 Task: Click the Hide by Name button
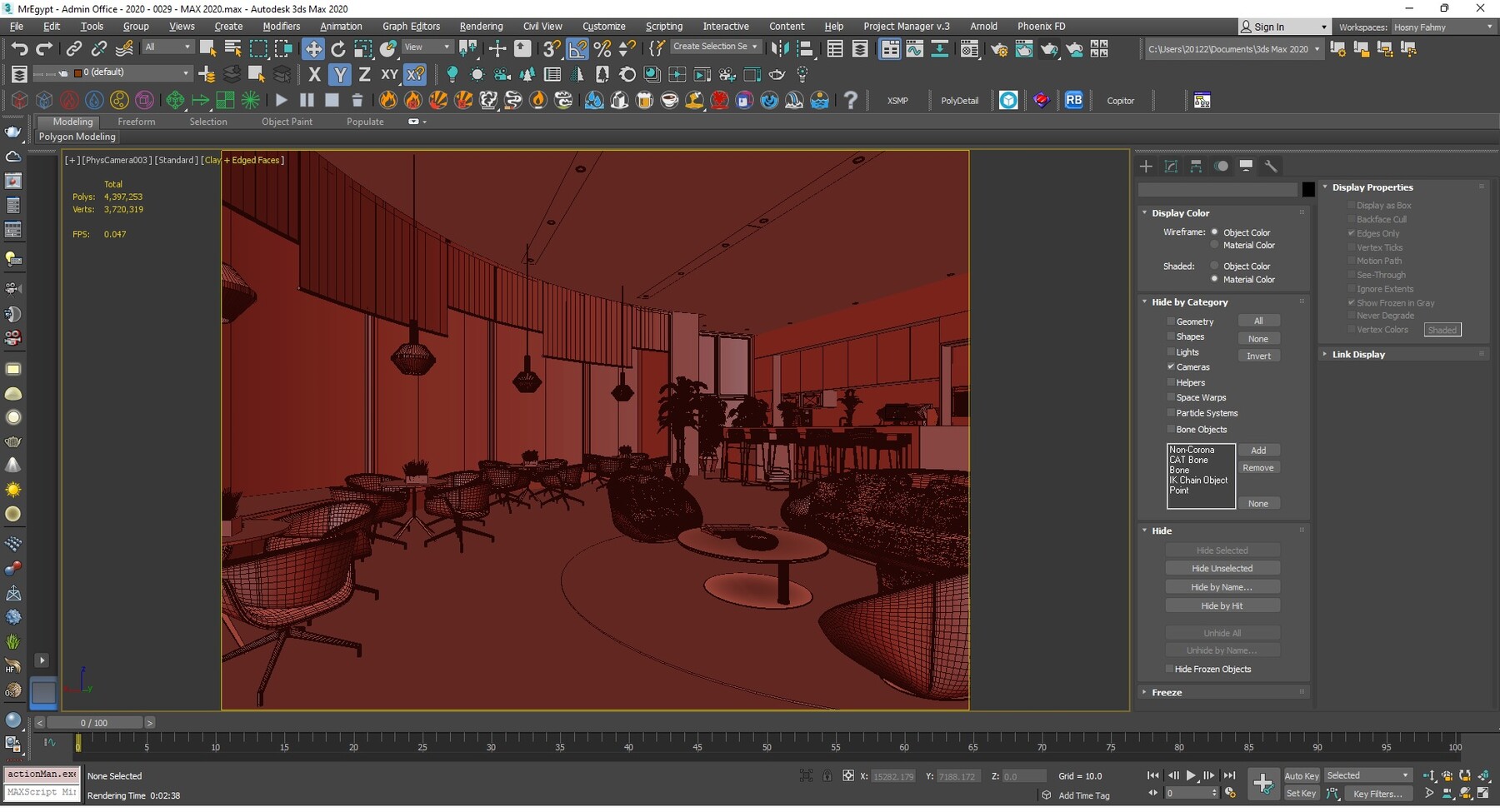[x=1222, y=586]
